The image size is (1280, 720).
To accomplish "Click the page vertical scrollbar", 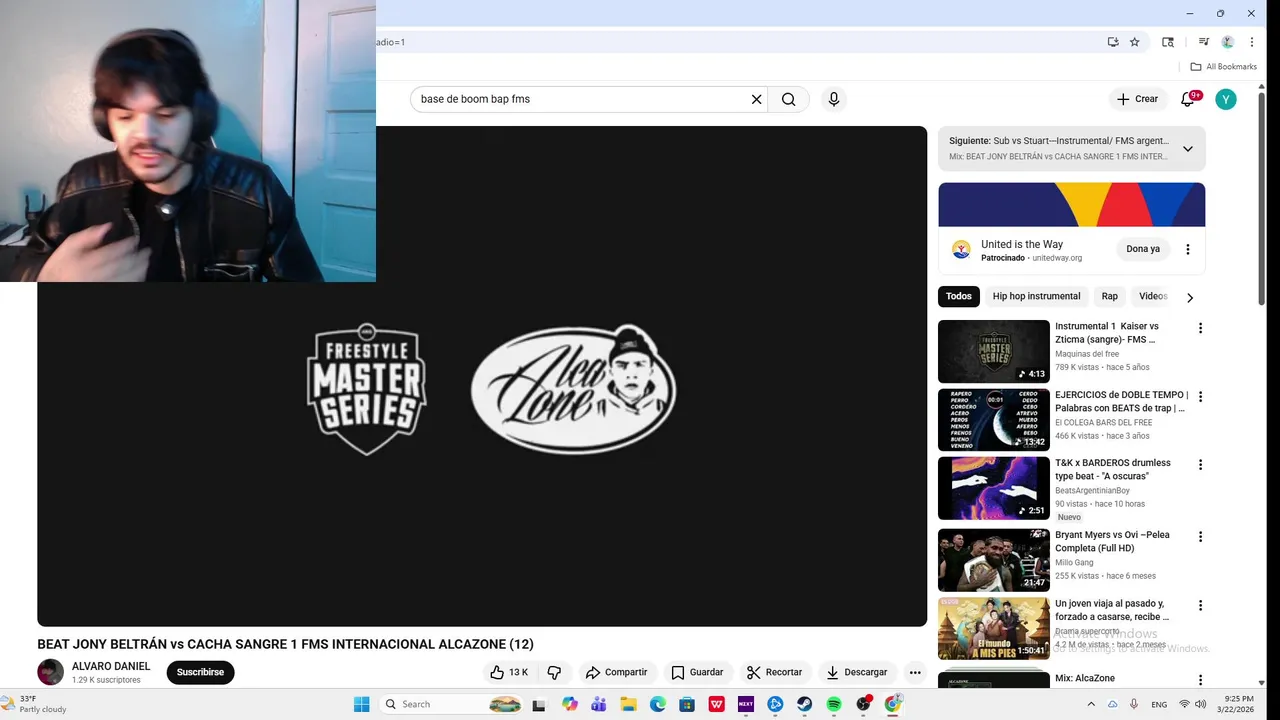I will pyautogui.click(x=1261, y=200).
